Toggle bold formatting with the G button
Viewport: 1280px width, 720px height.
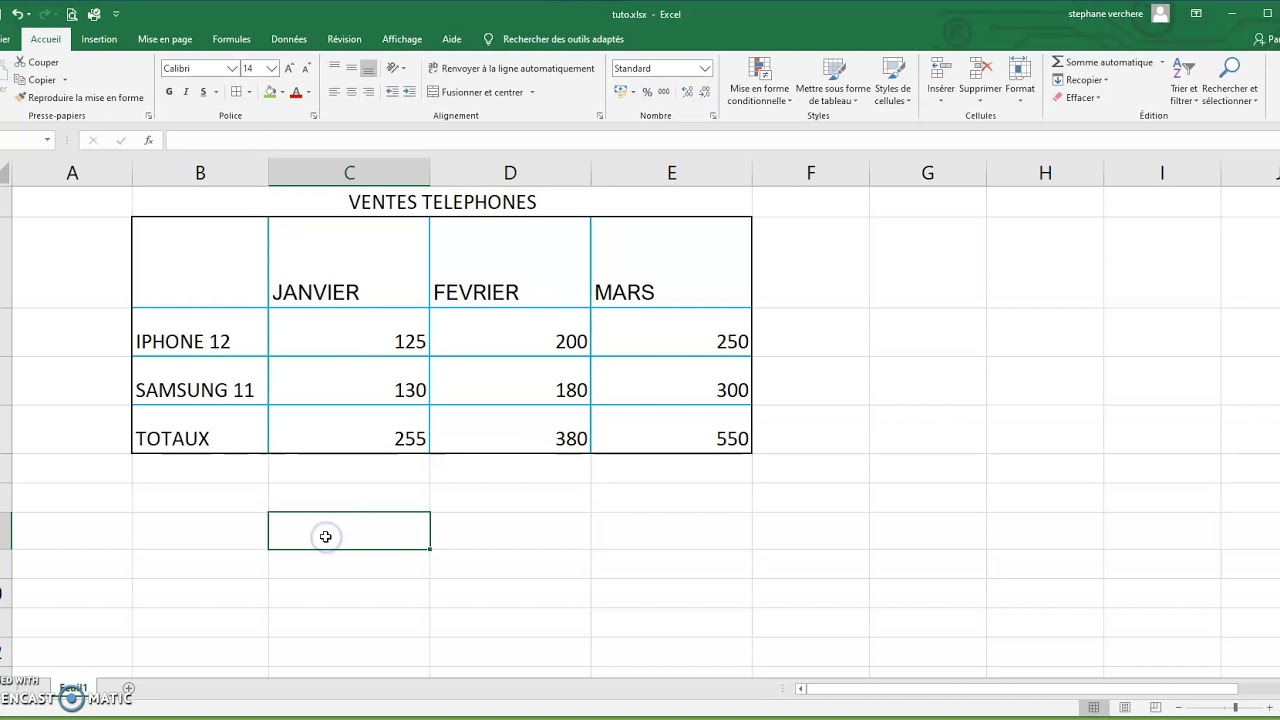point(169,92)
